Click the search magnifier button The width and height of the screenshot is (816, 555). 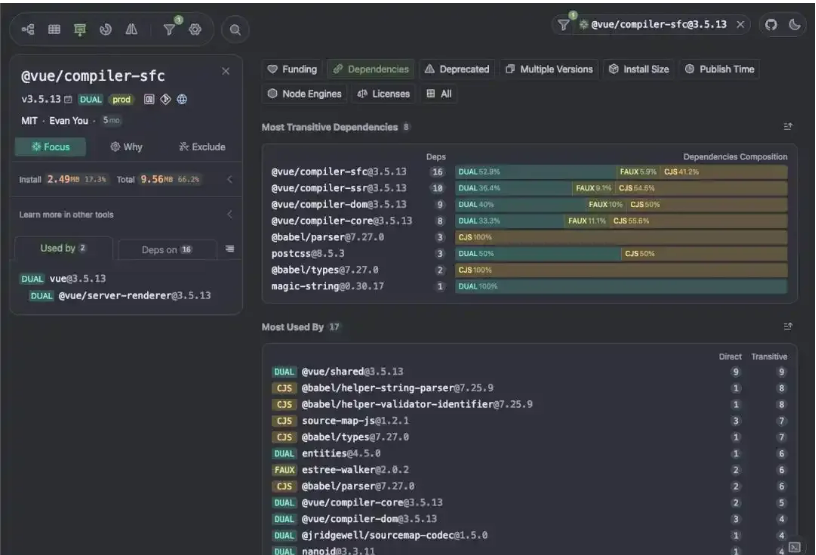(235, 30)
